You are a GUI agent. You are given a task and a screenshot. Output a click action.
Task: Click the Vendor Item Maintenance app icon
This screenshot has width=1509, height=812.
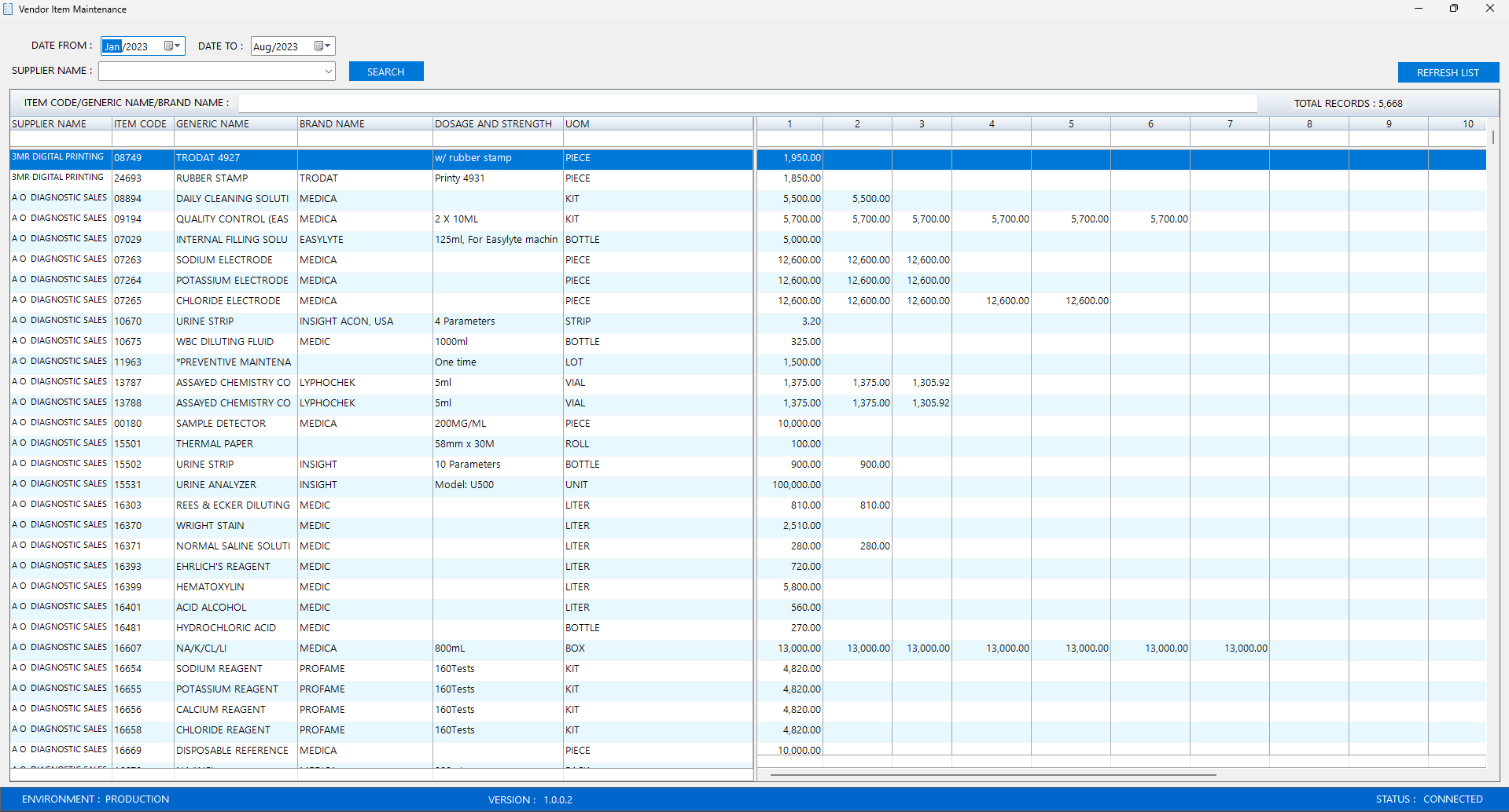pyautogui.click(x=8, y=9)
